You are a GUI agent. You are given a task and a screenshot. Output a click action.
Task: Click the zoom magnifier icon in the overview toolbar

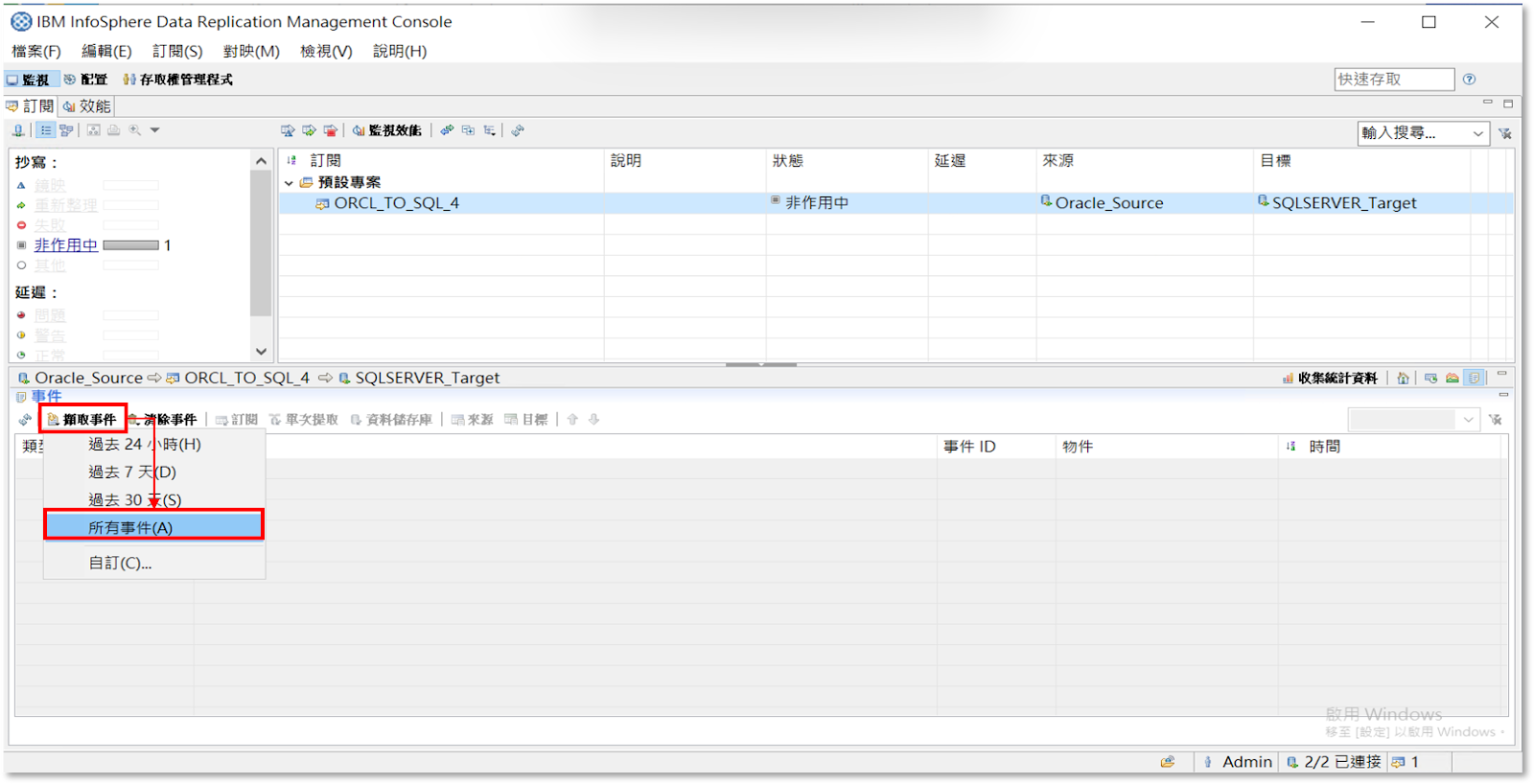click(x=135, y=130)
